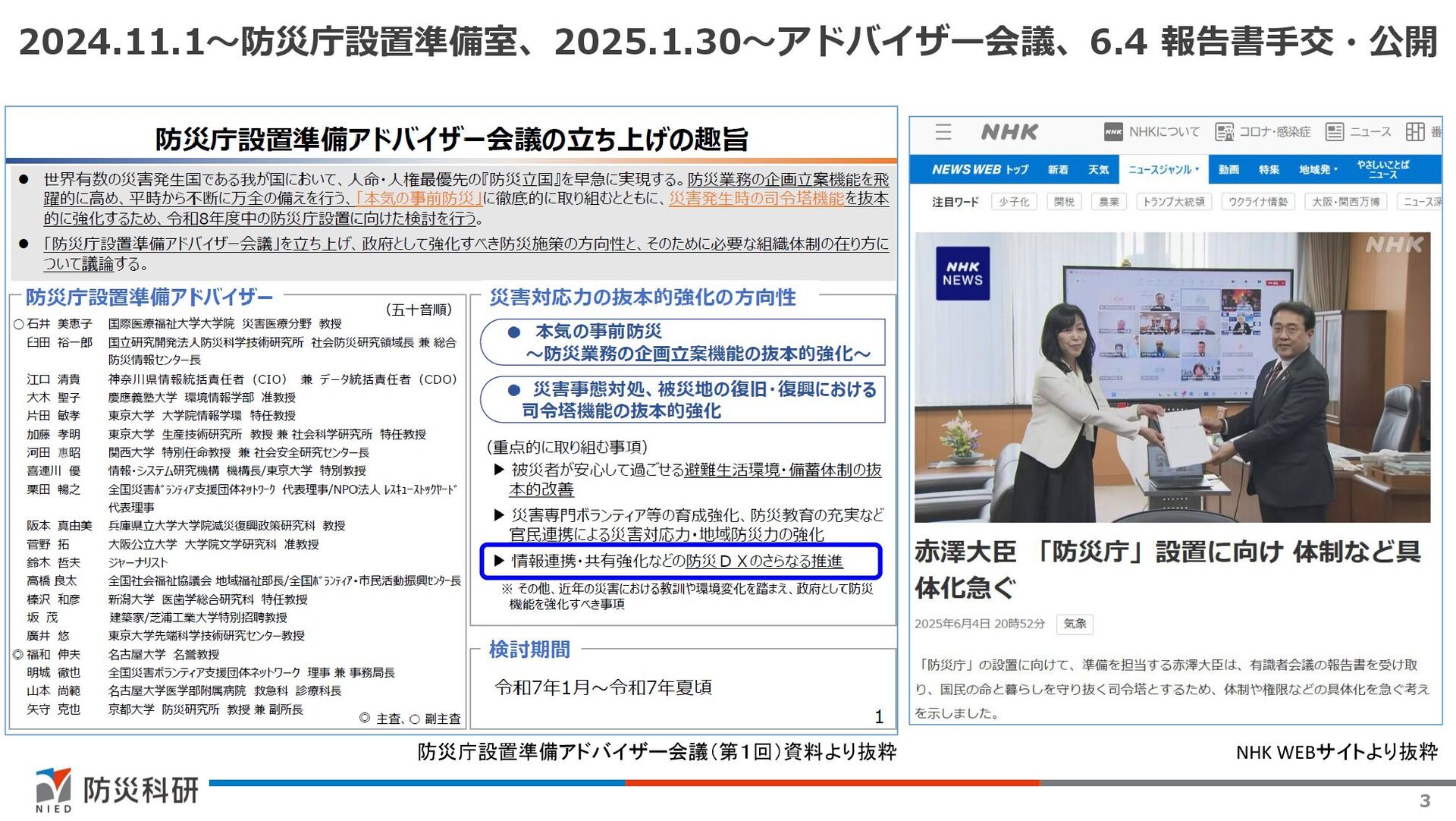Click the news photo of report handover

1172,377
